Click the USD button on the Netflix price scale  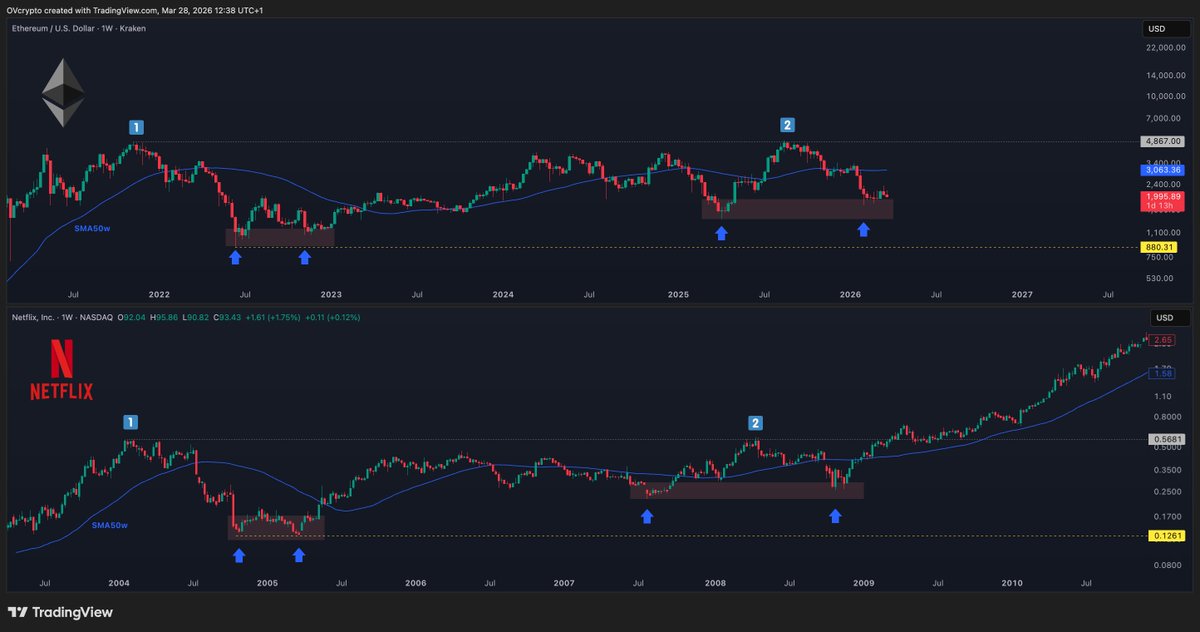tap(1165, 317)
